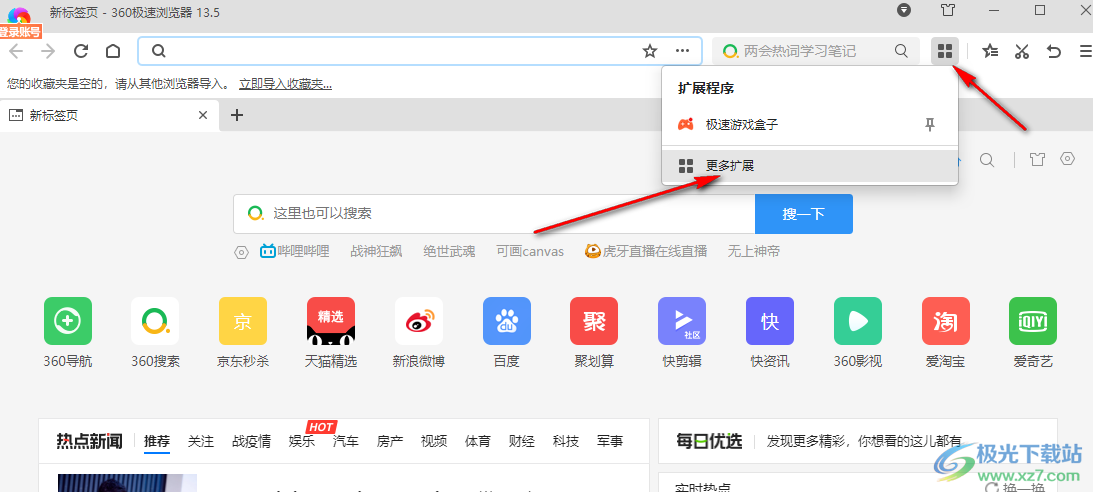
Task: Open the 绝世武魂 hot search link
Action: [450, 252]
